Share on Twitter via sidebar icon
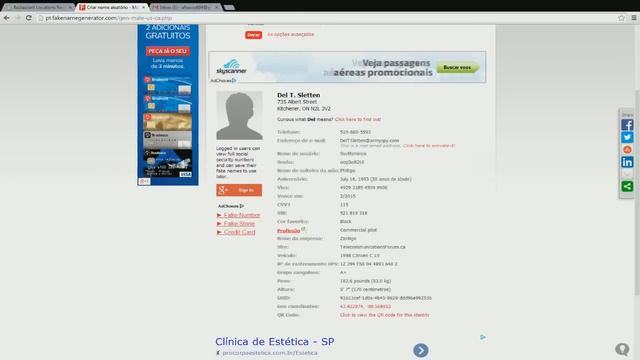 627,137
